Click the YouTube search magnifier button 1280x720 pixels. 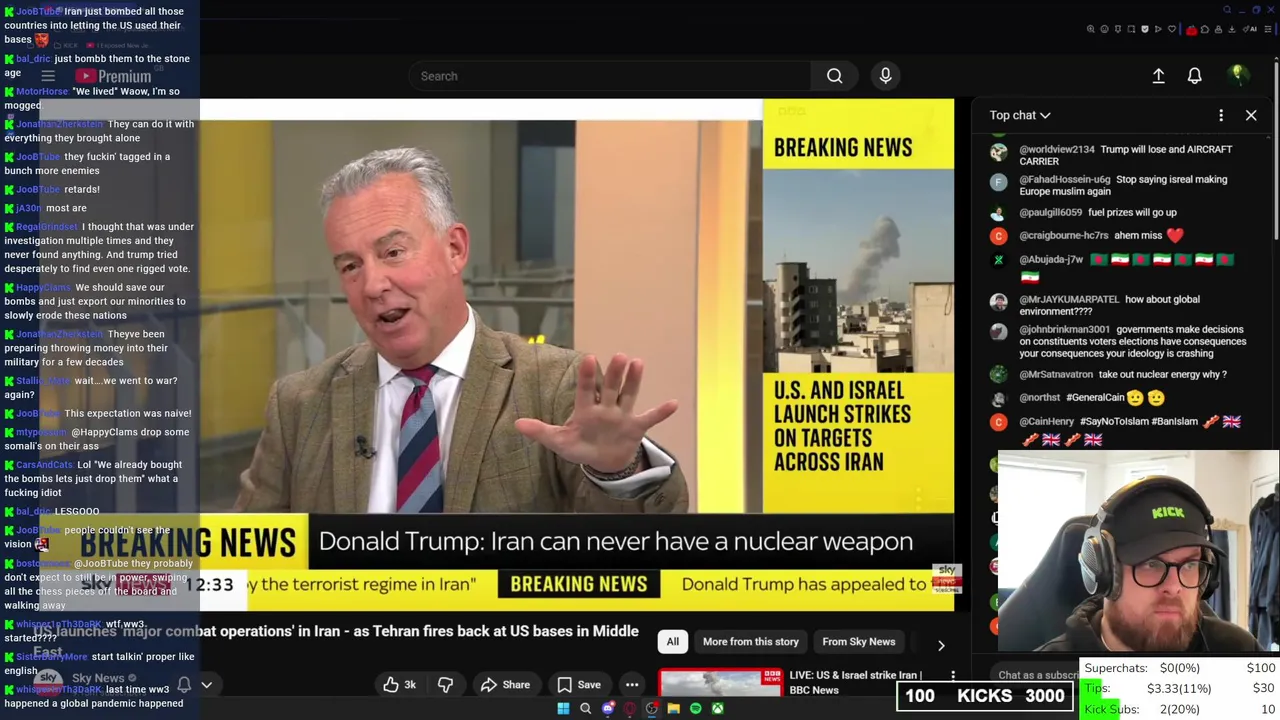click(834, 76)
